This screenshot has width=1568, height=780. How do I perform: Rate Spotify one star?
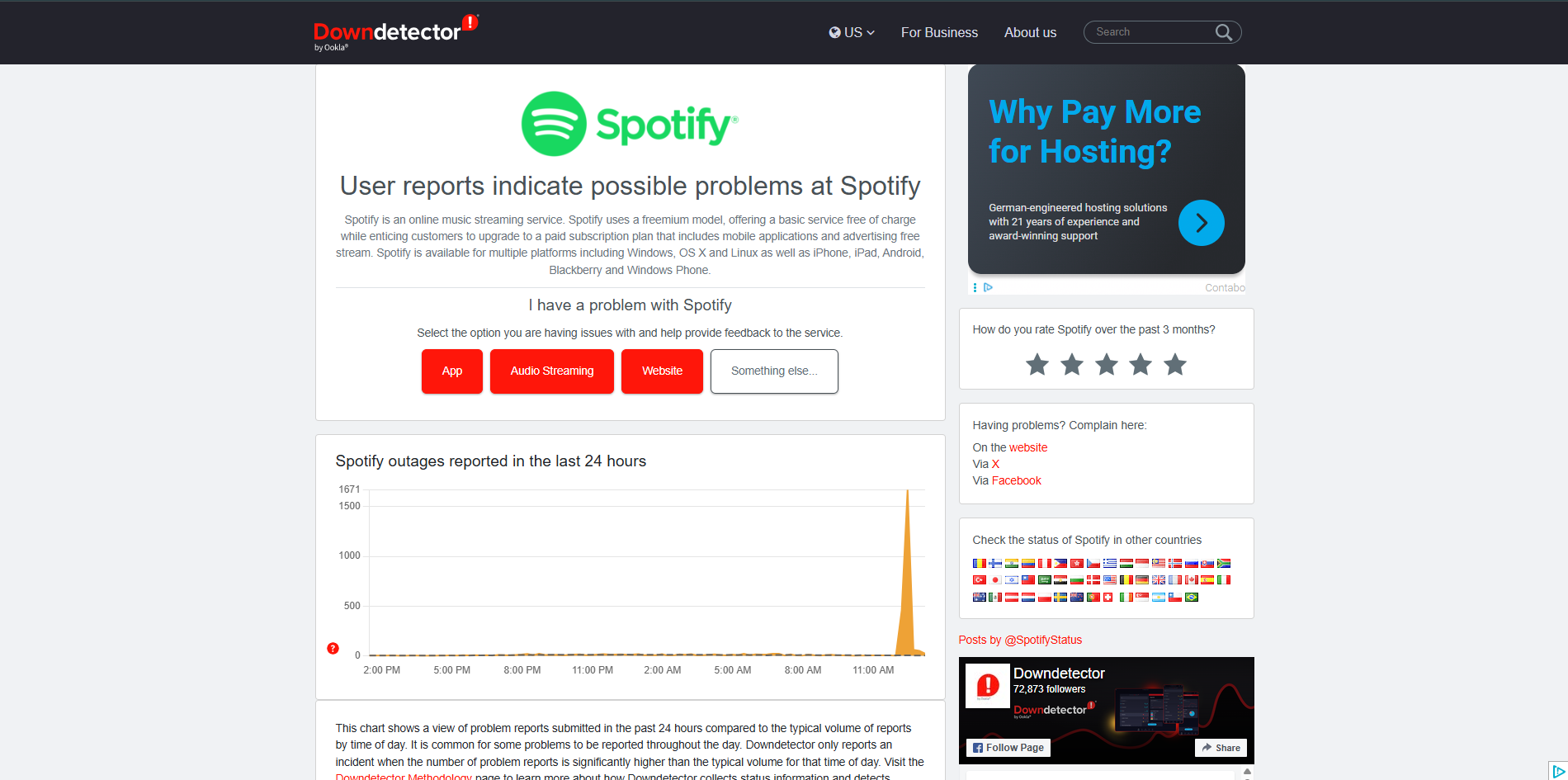(1037, 364)
